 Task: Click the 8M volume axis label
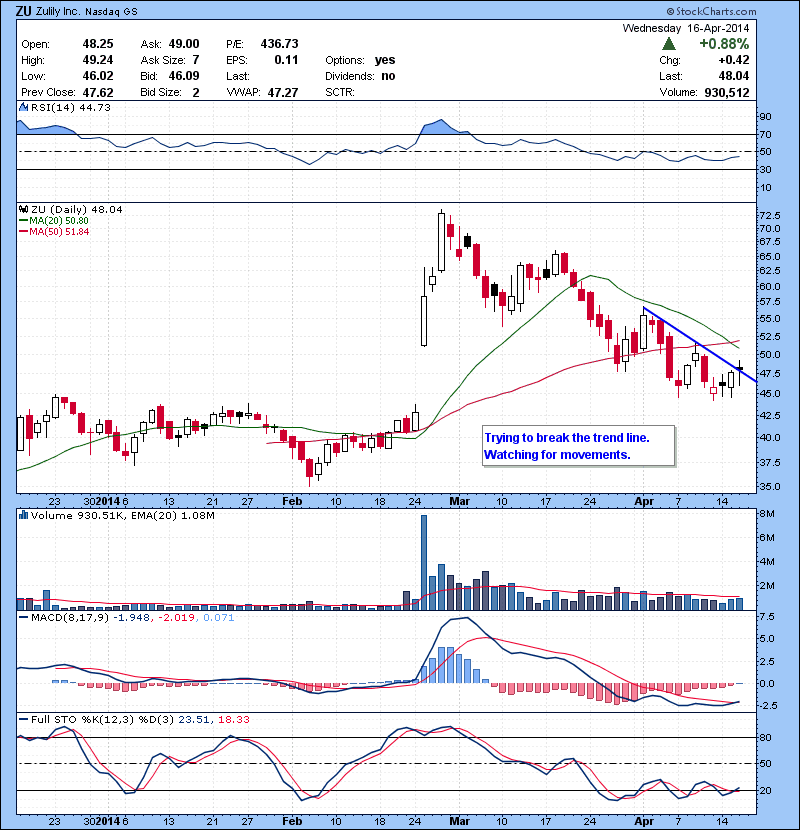[767, 514]
